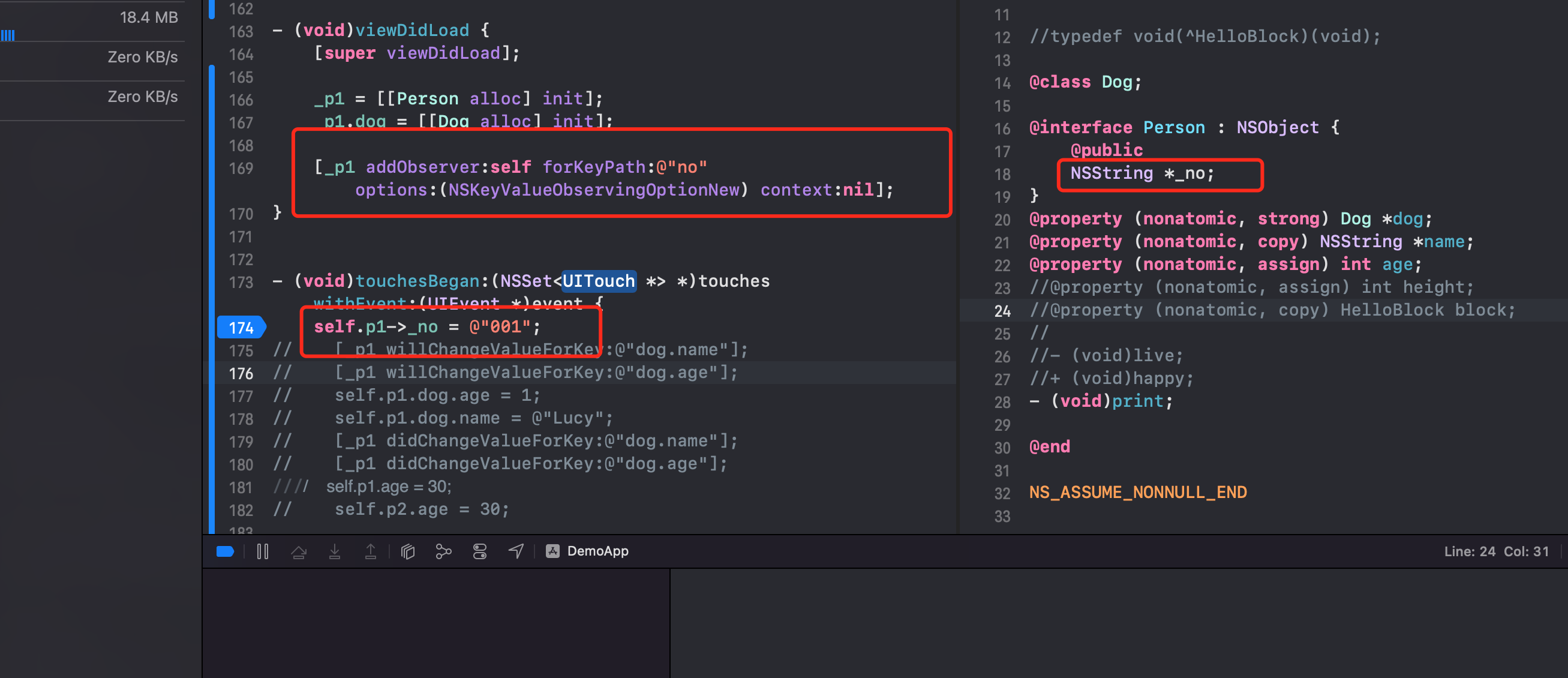Screen dimensions: 1568x678
Task: Pause program execution in debug bar
Action: coord(262,551)
